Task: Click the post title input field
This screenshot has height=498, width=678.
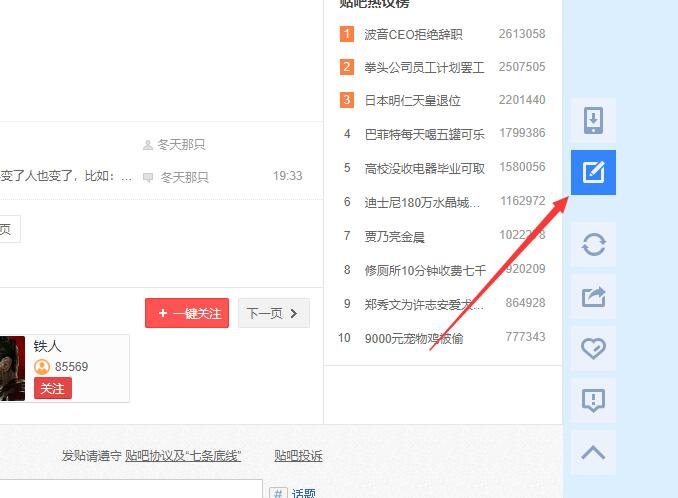Action: pyautogui.click(x=131, y=488)
